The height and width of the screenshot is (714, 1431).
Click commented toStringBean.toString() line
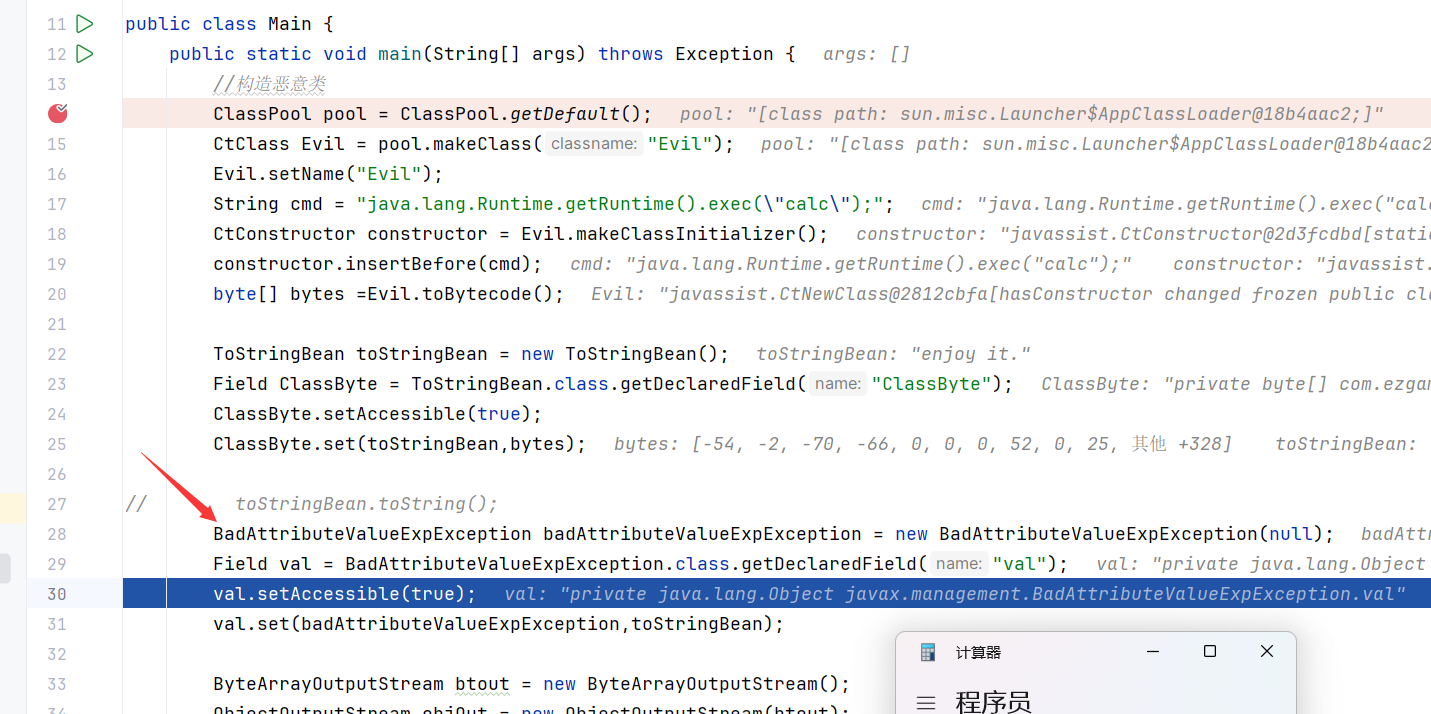tap(366, 504)
